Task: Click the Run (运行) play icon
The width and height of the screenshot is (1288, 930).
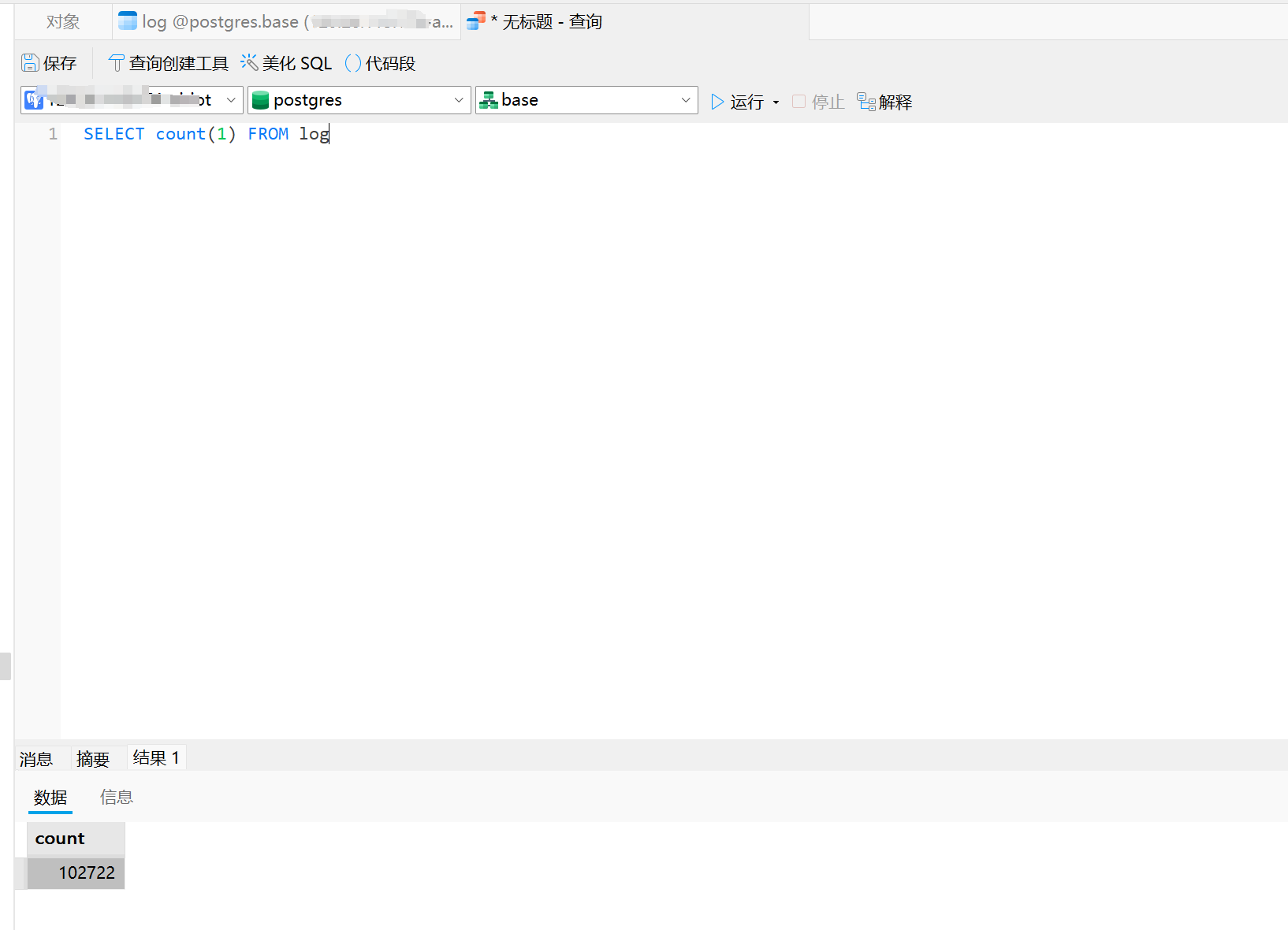Action: (717, 102)
